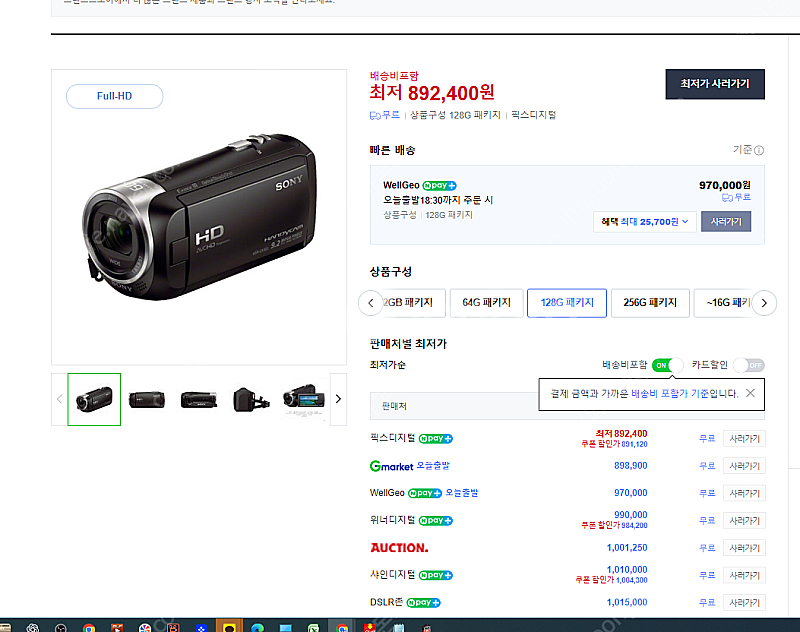
Task: Click 사러가기 in the 샤인디지털 row
Action: point(744,575)
